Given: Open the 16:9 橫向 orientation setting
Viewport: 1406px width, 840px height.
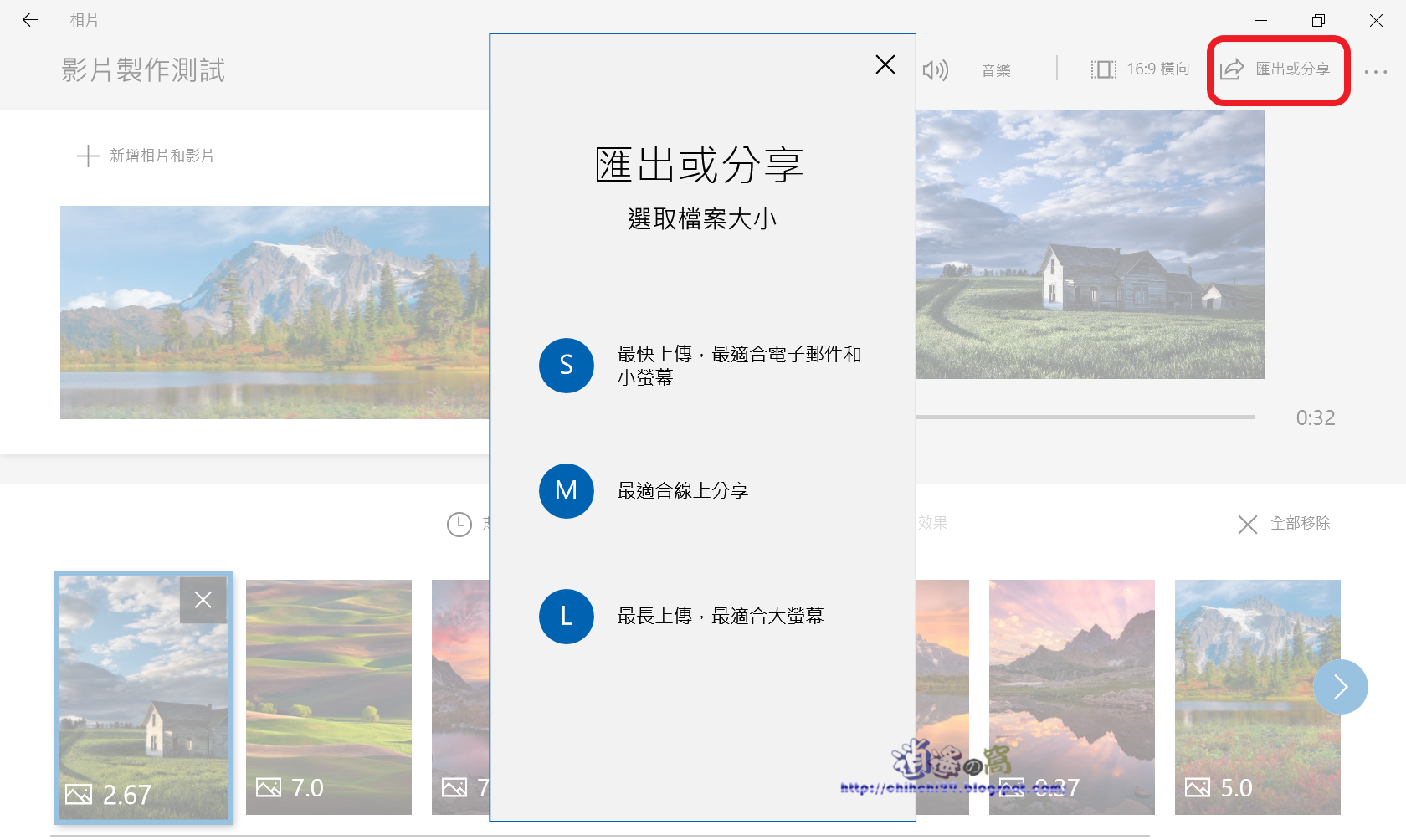Looking at the screenshot, I should (1158, 69).
